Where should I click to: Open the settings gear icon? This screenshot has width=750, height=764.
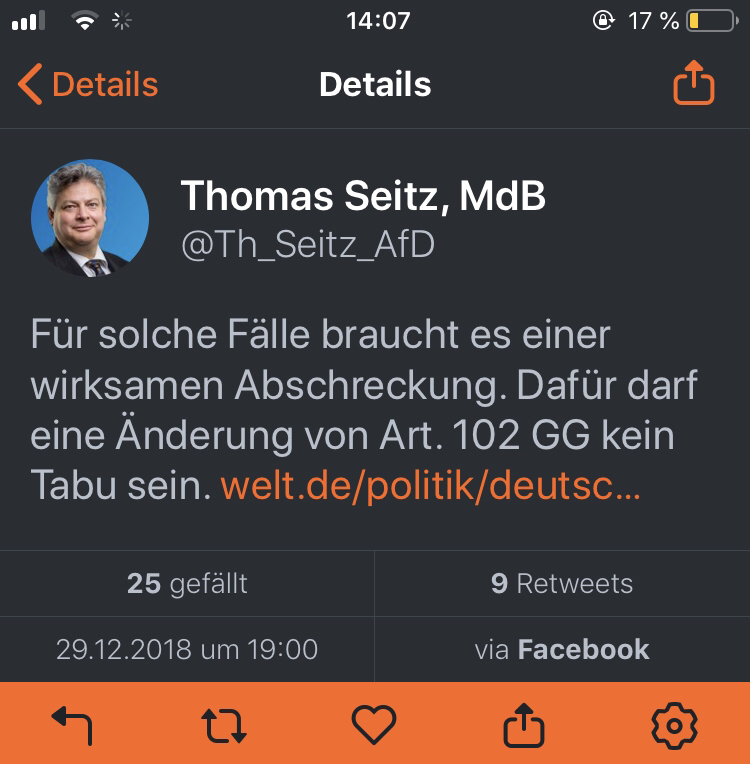click(674, 724)
